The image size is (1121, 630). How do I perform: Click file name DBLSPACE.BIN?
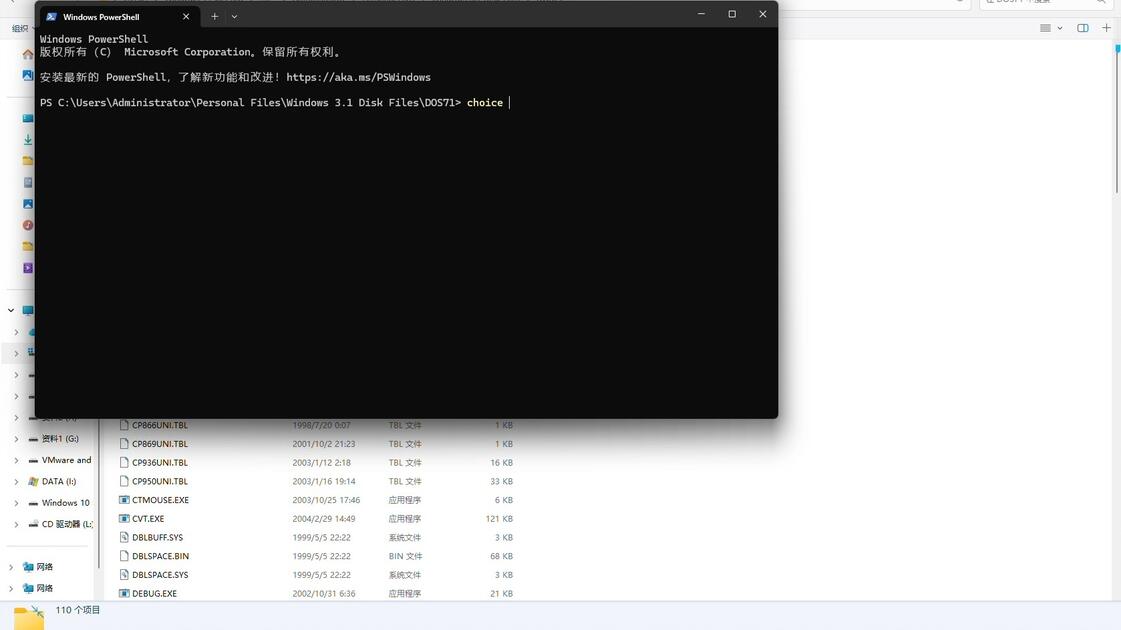[x=161, y=556]
